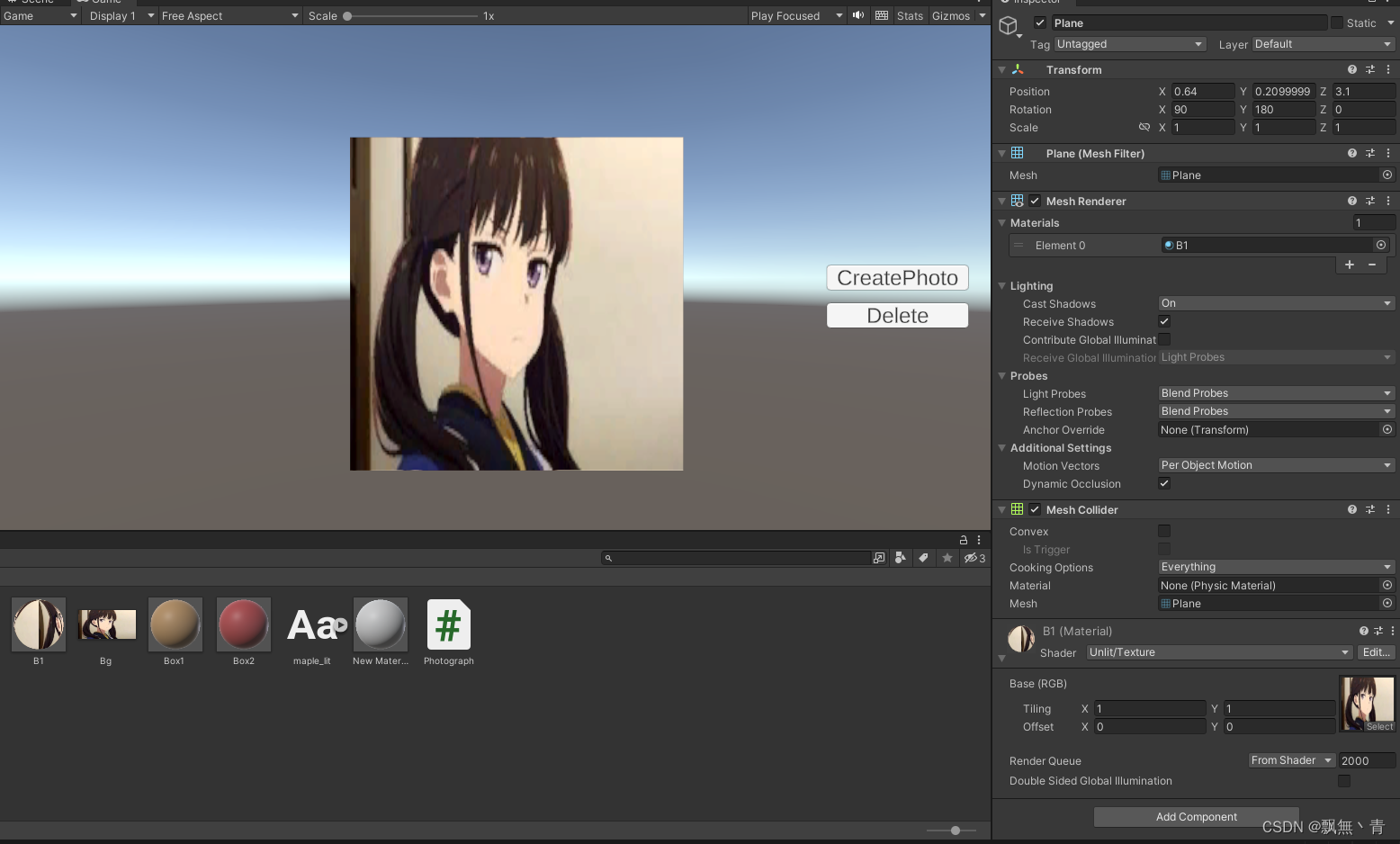Disable the Mesh Collider component checkbox
The image size is (1400, 844).
click(x=1035, y=509)
